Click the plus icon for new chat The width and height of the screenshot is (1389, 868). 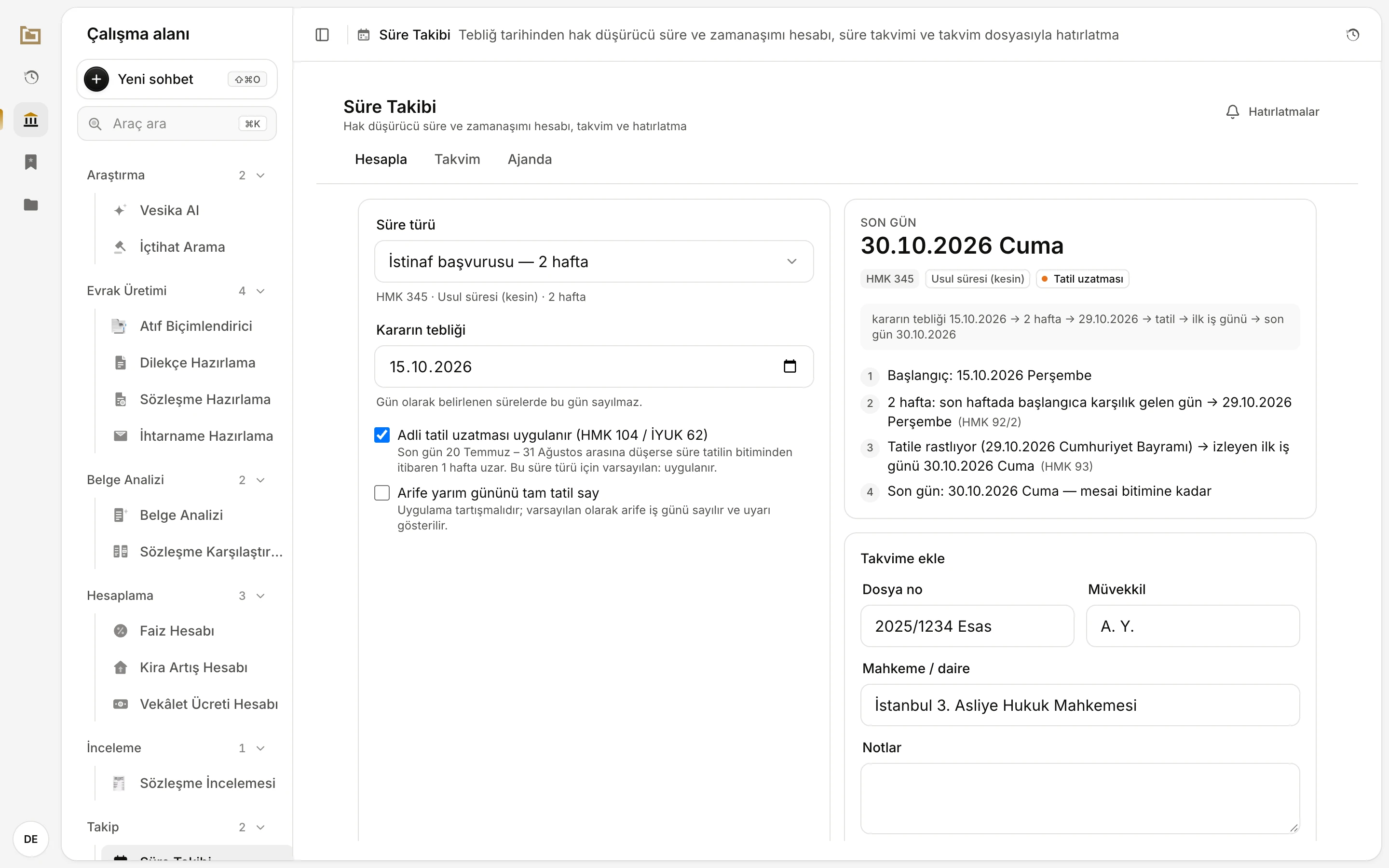pos(96,79)
